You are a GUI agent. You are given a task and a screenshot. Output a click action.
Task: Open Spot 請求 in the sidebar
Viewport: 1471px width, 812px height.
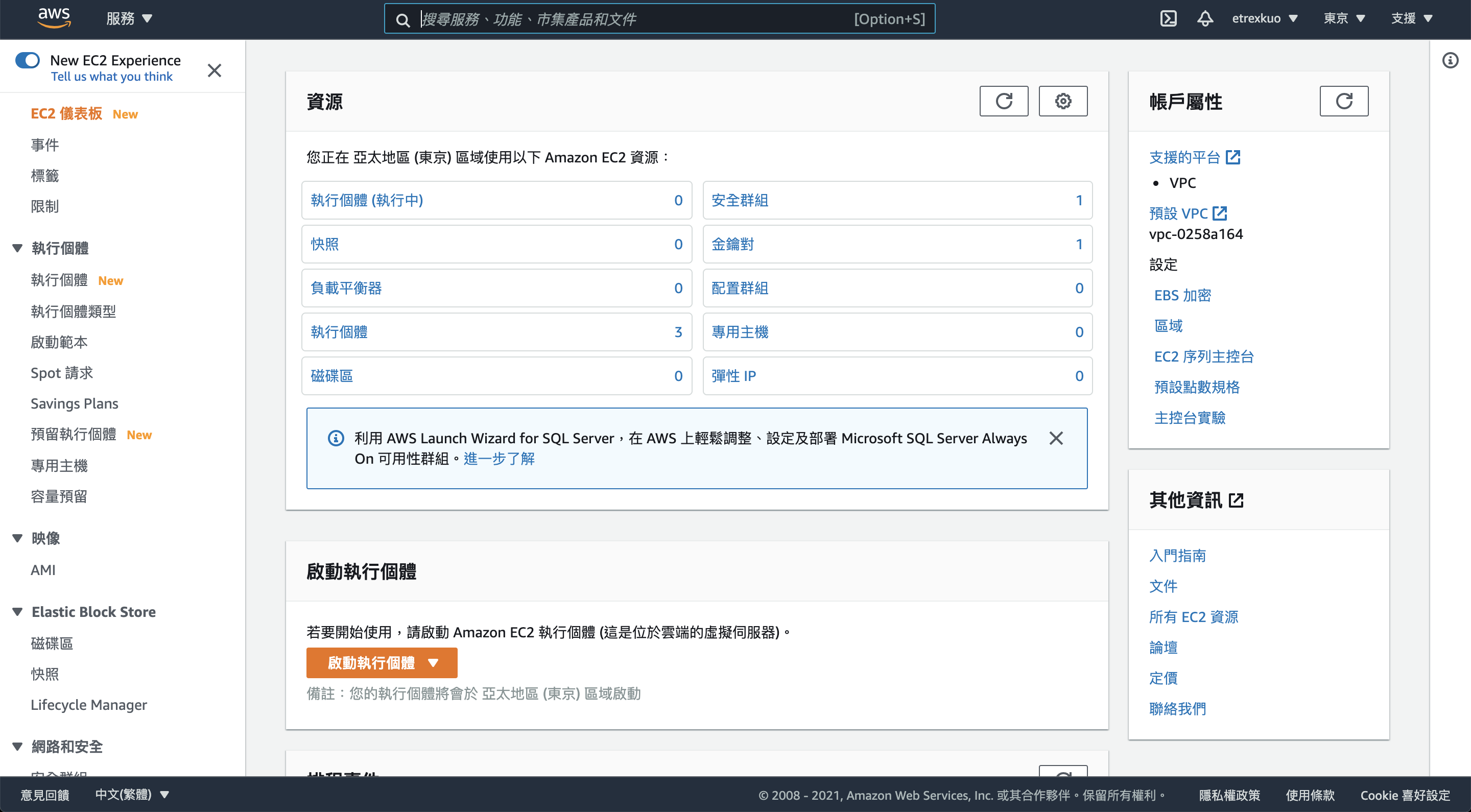(62, 373)
